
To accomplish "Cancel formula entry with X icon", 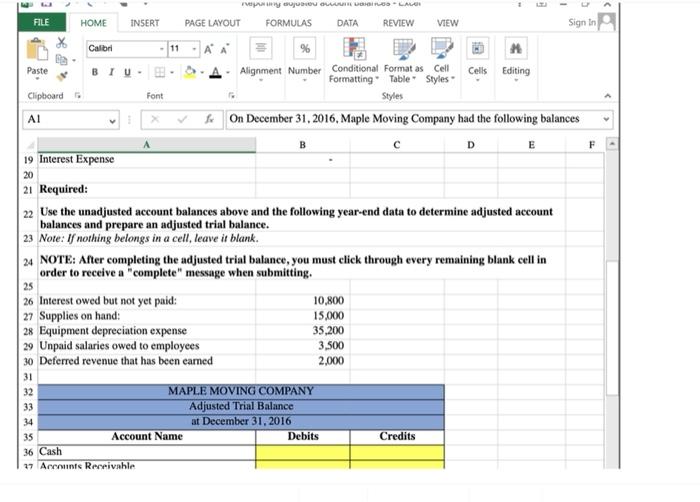I will (x=155, y=119).
